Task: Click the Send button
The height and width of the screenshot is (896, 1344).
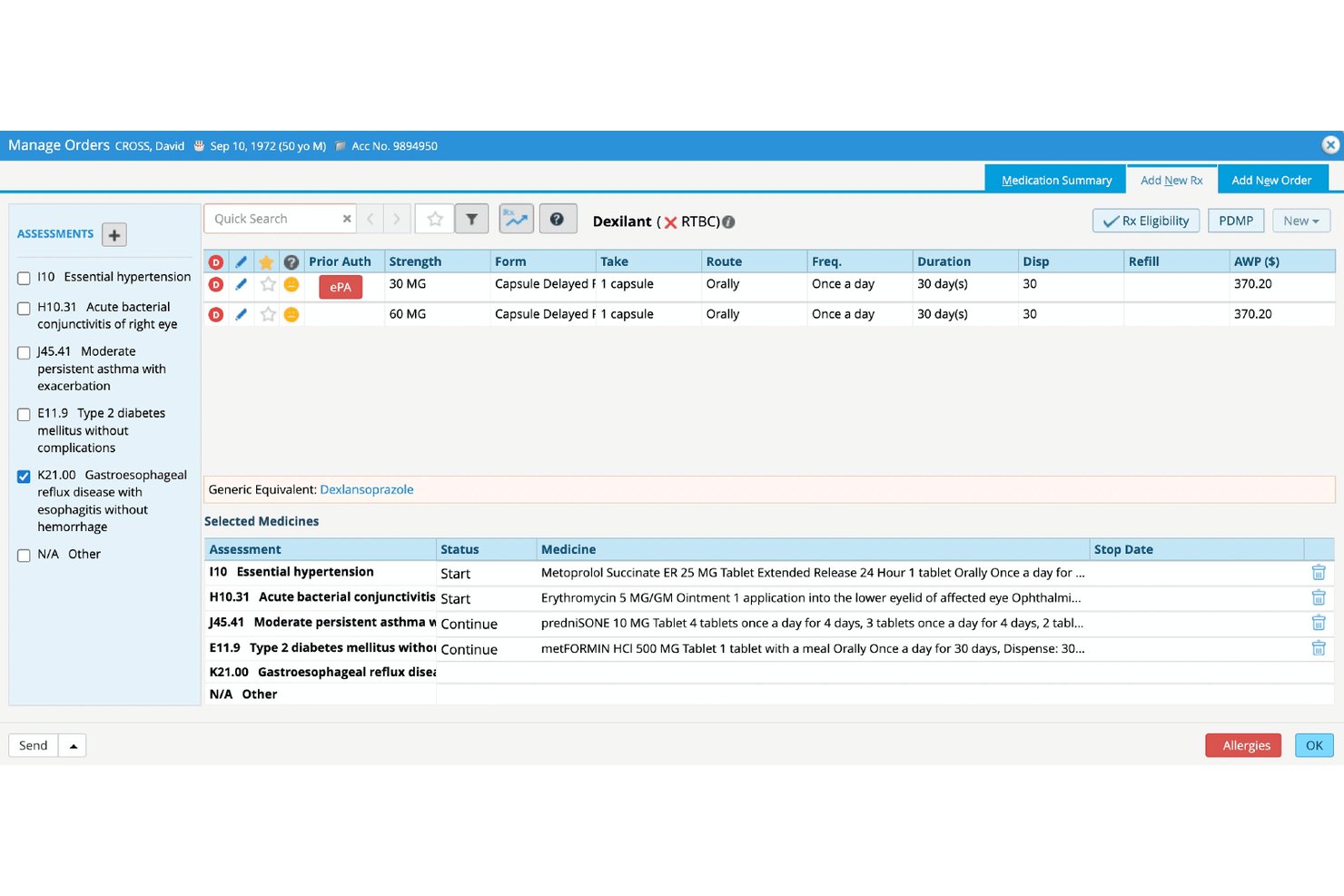Action: pos(34,745)
